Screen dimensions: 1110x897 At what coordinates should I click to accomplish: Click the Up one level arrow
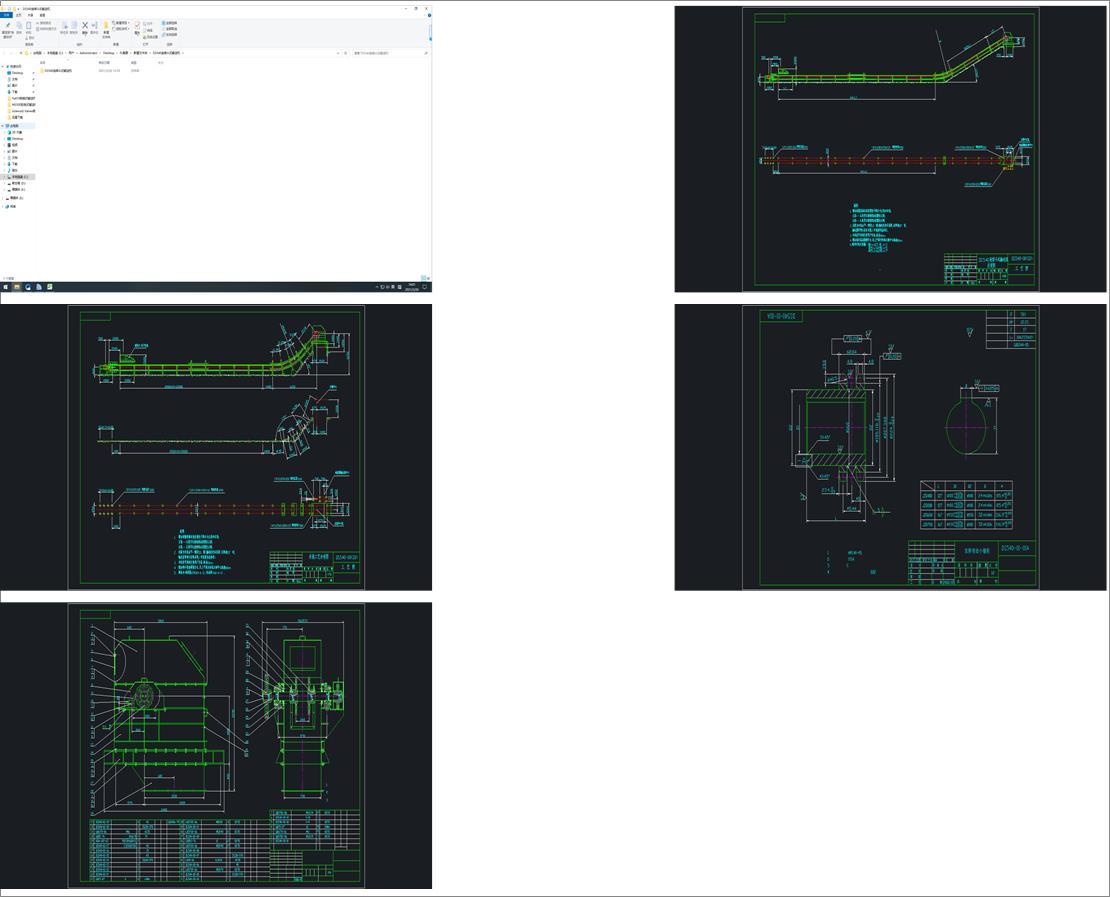21,53
